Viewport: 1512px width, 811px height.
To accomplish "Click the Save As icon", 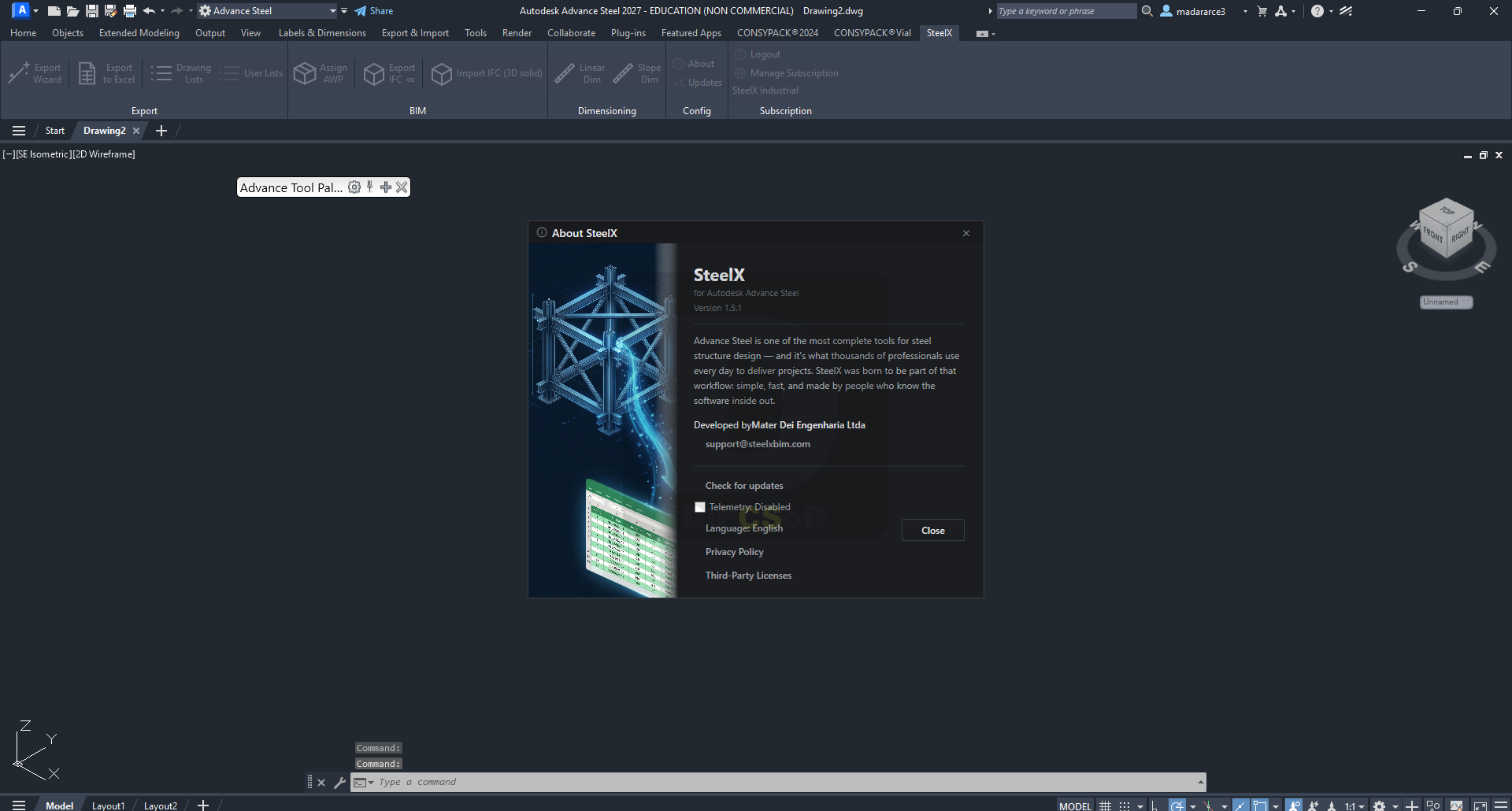I will [x=110, y=11].
